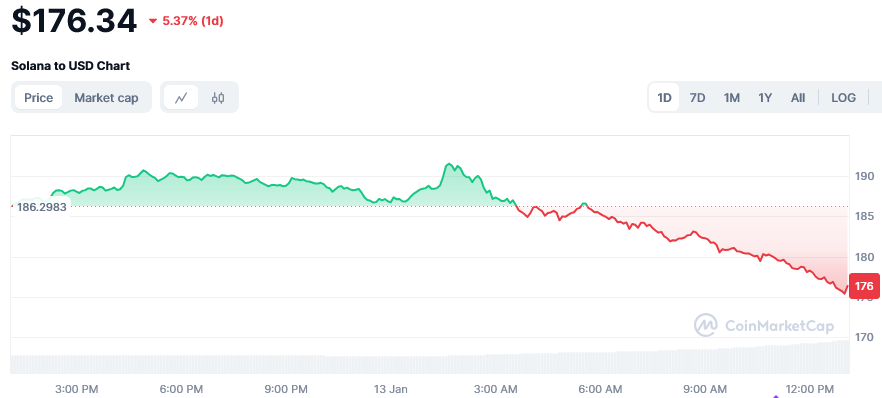Click the volume bars below the chart
The width and height of the screenshot is (882, 398).
pyautogui.click(x=430, y=360)
